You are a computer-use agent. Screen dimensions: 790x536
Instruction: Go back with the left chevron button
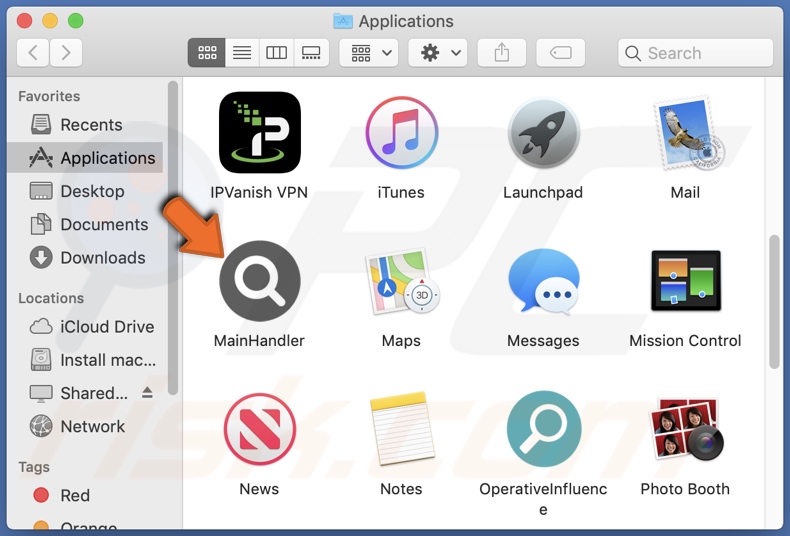click(x=33, y=52)
